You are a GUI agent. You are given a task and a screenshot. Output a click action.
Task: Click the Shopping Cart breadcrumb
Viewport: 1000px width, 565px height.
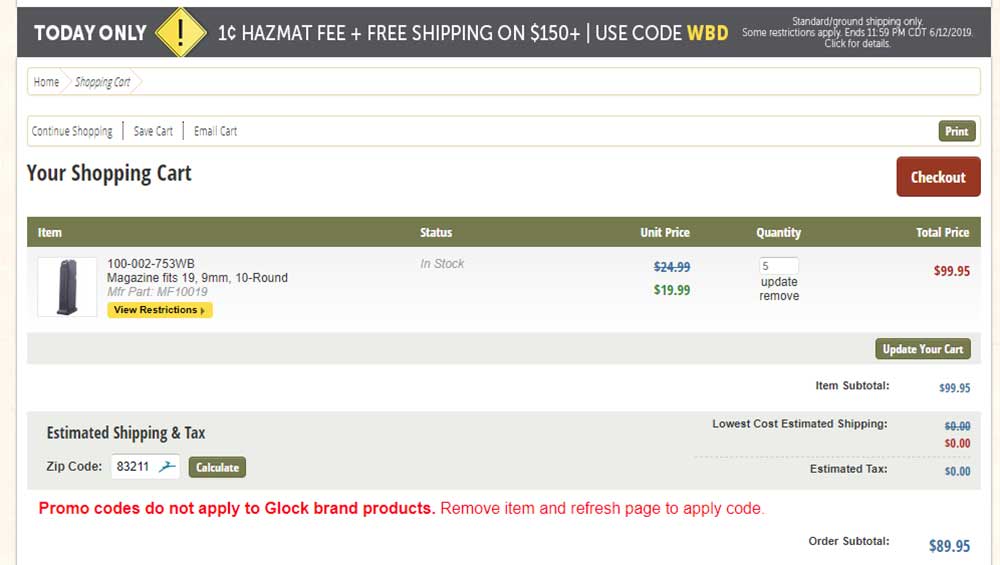pyautogui.click(x=102, y=82)
